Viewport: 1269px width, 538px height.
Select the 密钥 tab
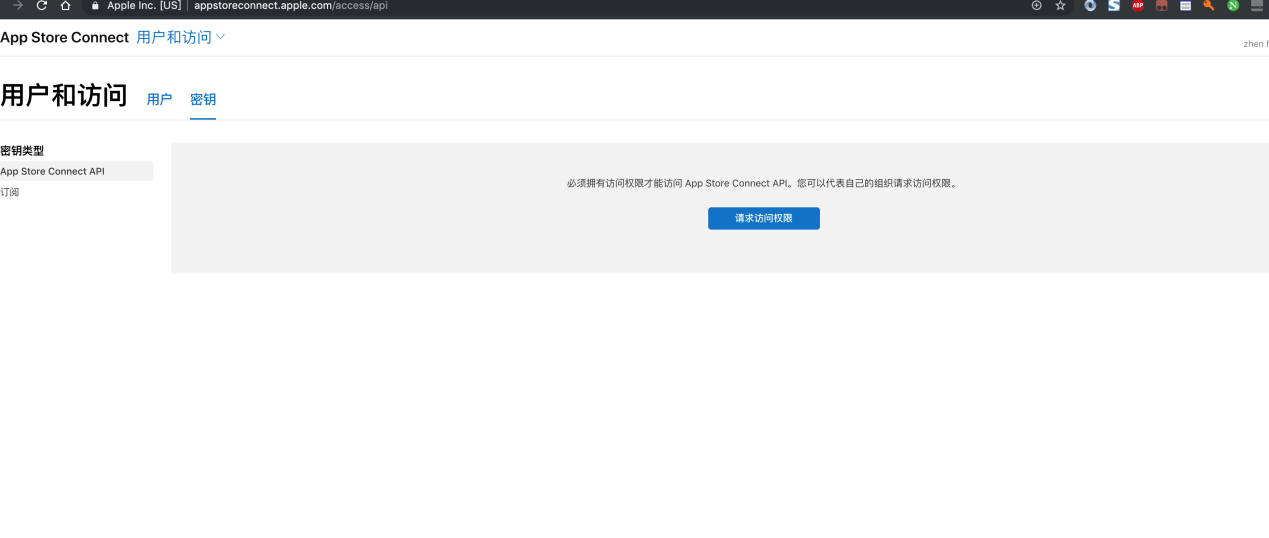tap(203, 99)
